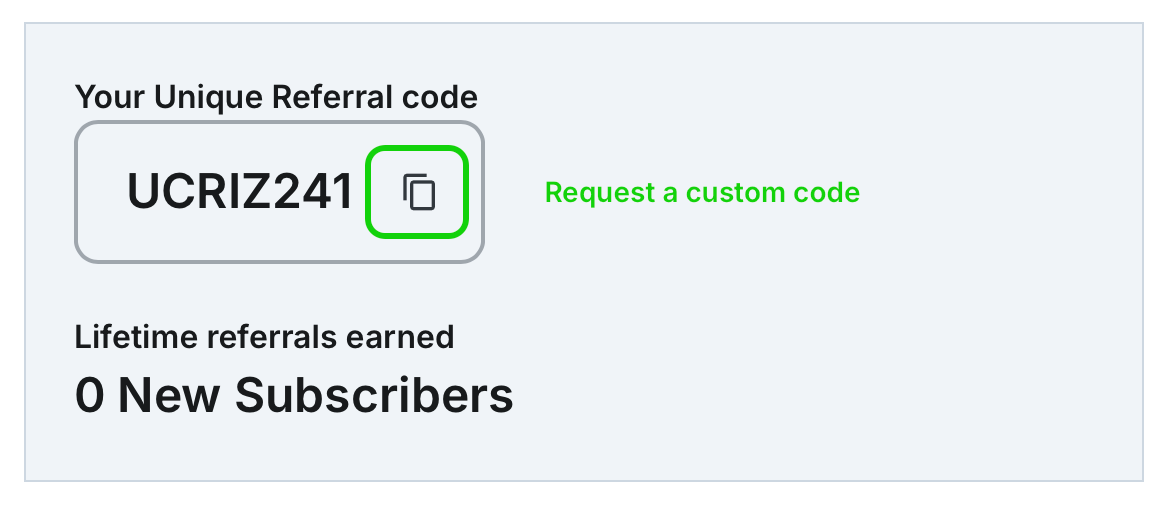
Task: Click the Lifetime referrals earned label
Action: 264,337
